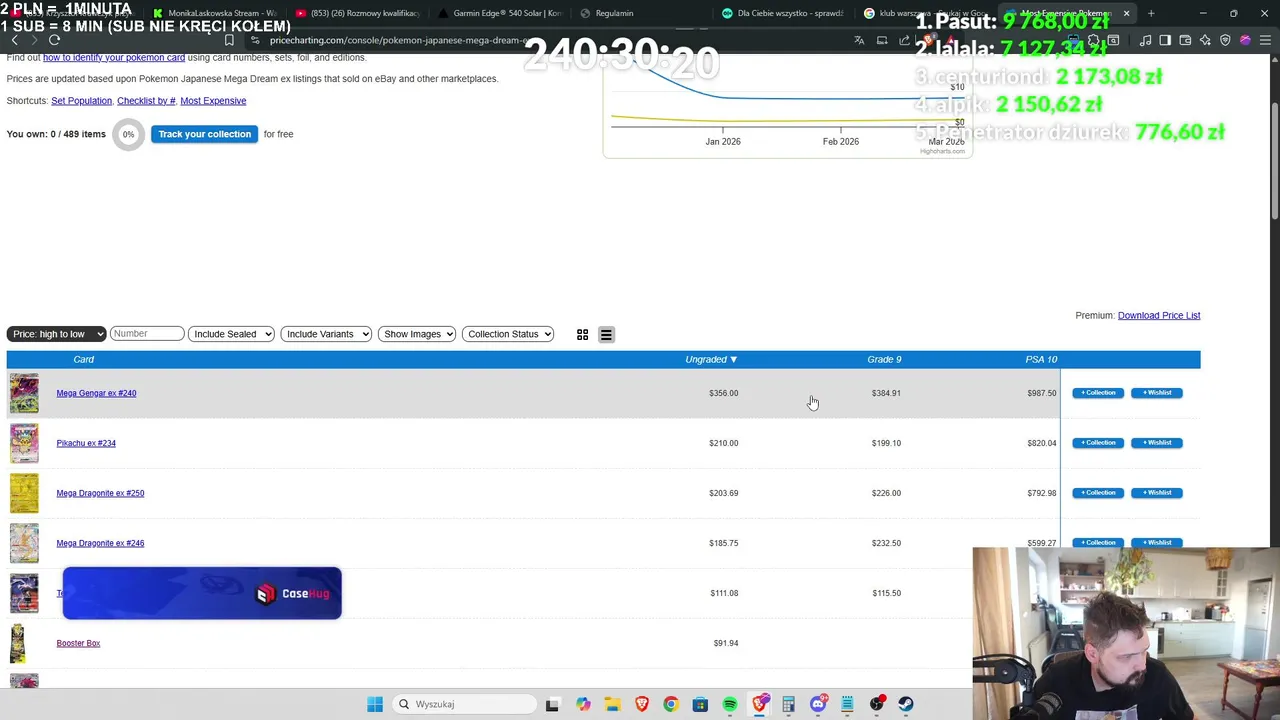Switch to MonikaLaskowska Stream tab
The width and height of the screenshot is (1280, 720).
pyautogui.click(x=213, y=13)
